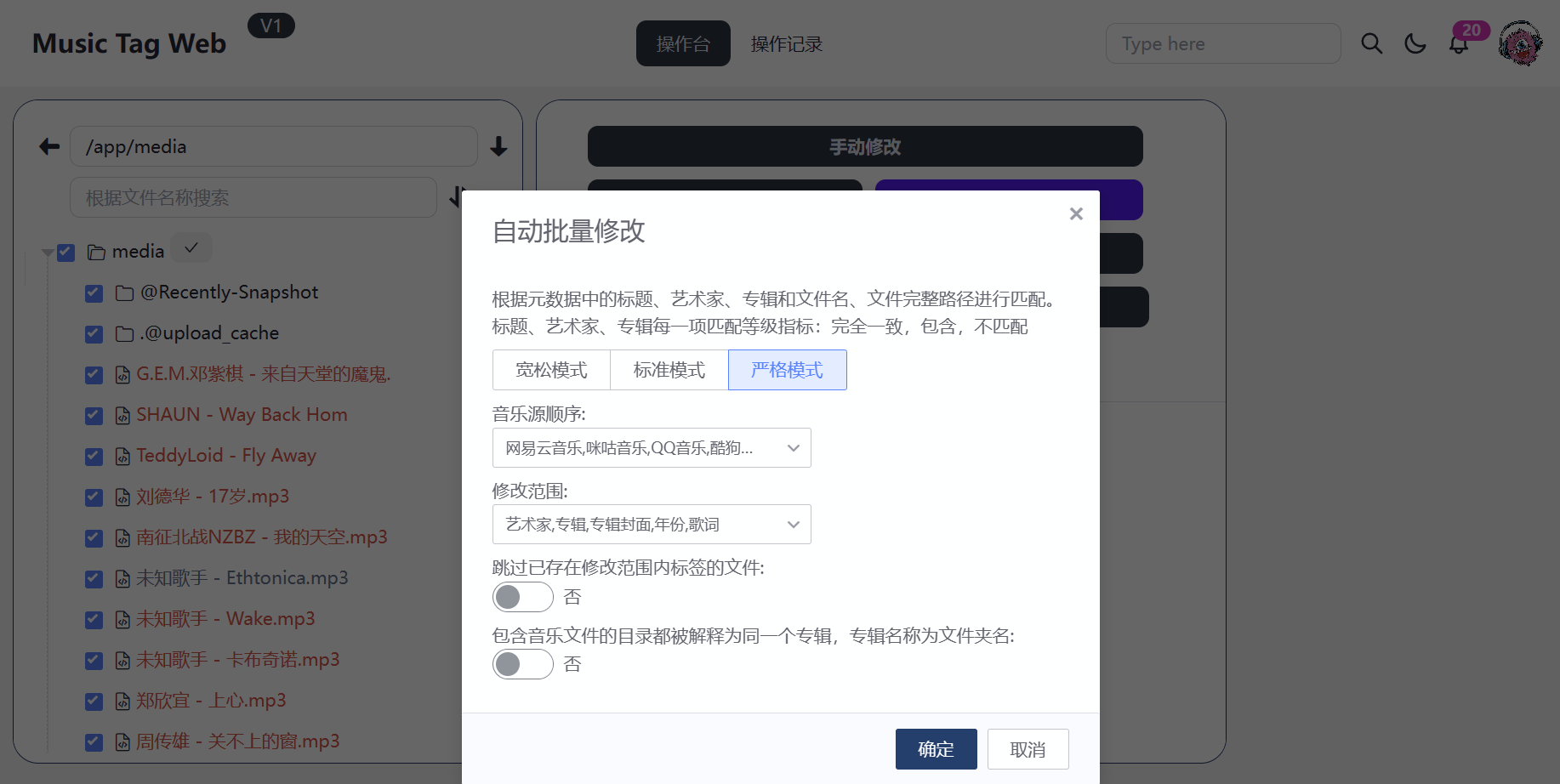Click the file icon for 刘德华 - 17岁.mp3
This screenshot has width=1560, height=784.
tap(122, 497)
